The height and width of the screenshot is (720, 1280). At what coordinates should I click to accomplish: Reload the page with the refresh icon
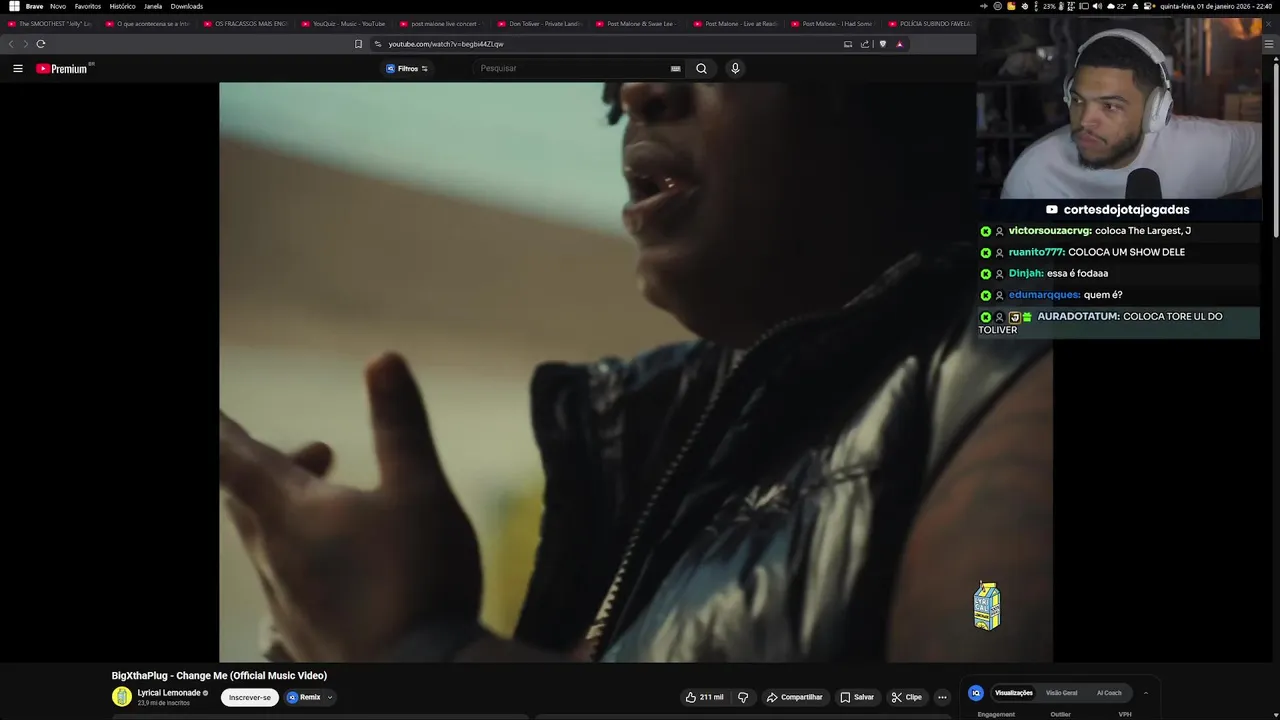[x=41, y=44]
